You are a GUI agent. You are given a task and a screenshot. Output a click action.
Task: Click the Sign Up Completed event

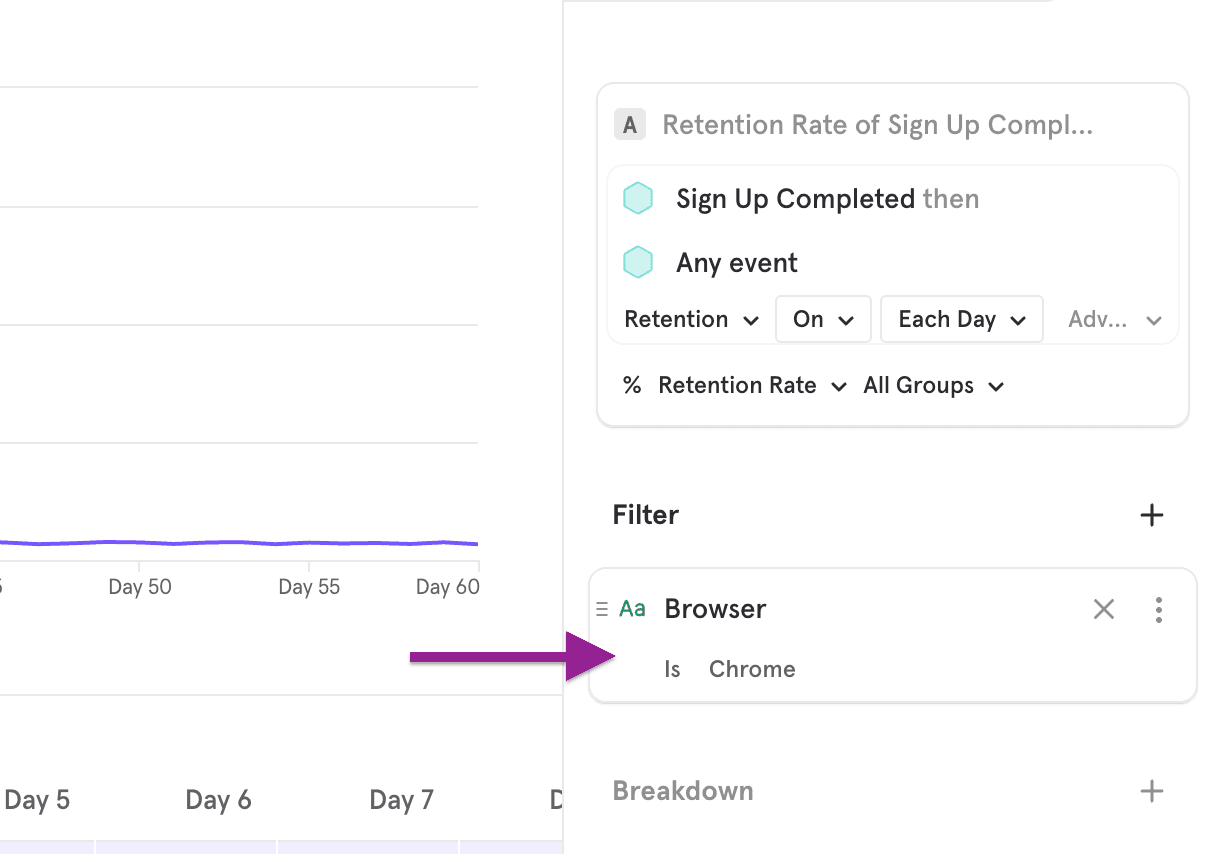[795, 199]
